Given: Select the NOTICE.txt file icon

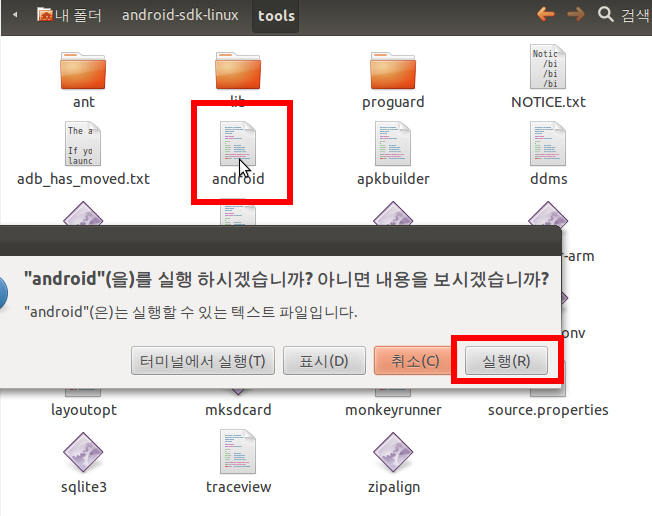Looking at the screenshot, I should [548, 67].
